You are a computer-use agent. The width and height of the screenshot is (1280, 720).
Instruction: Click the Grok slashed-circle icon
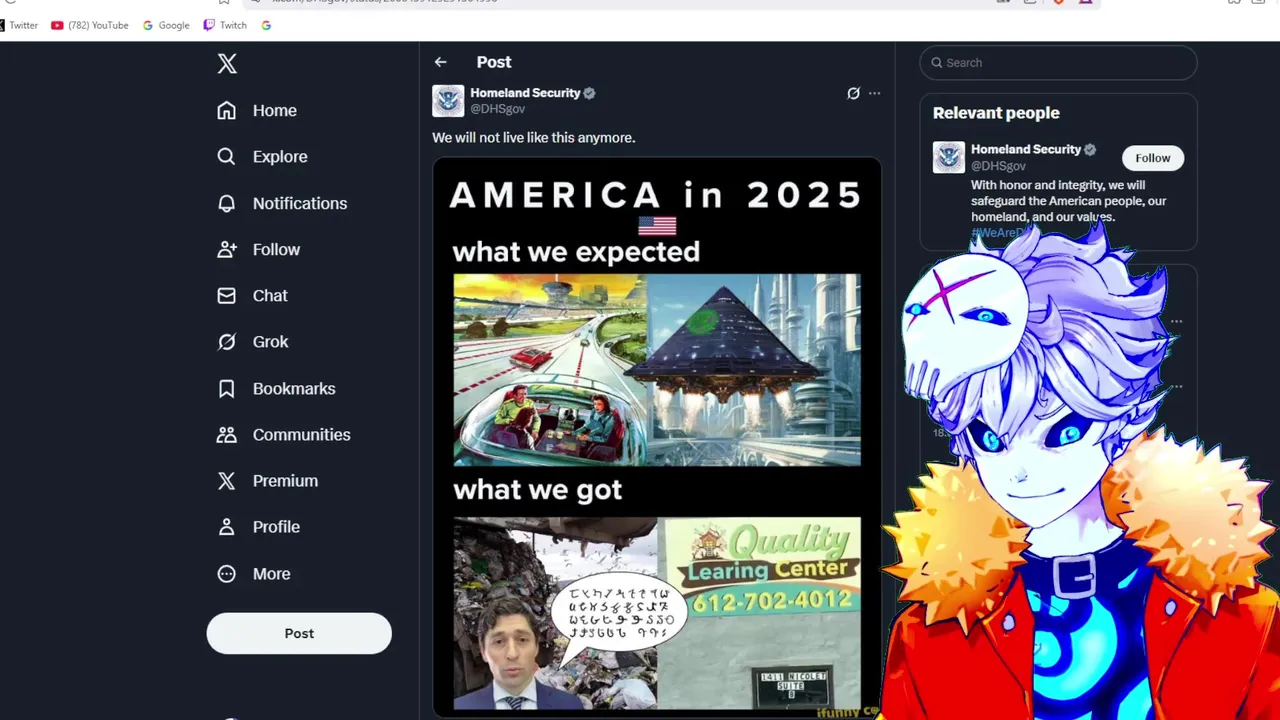(x=227, y=342)
